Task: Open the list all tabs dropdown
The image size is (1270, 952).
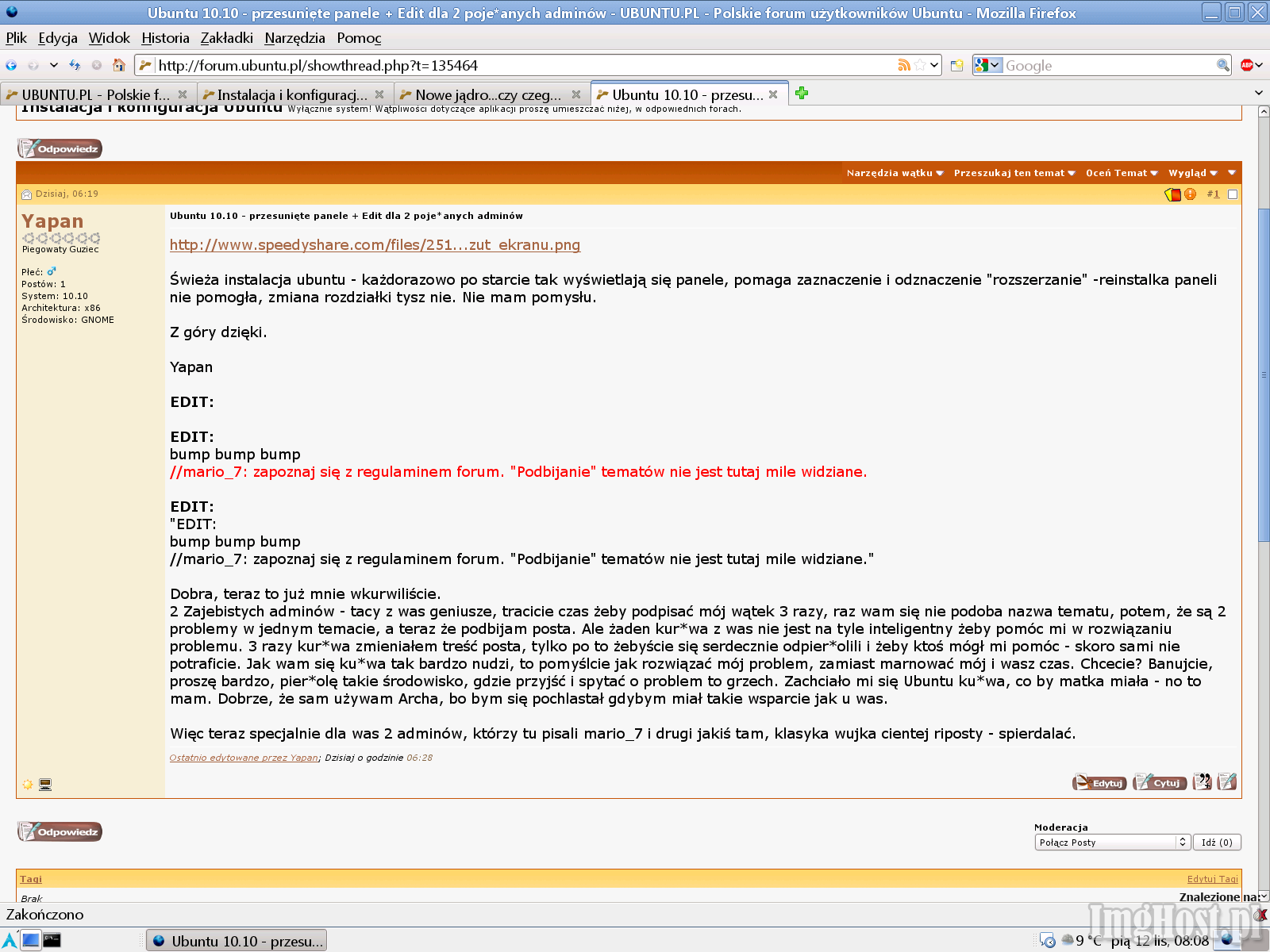Action: [1258, 94]
